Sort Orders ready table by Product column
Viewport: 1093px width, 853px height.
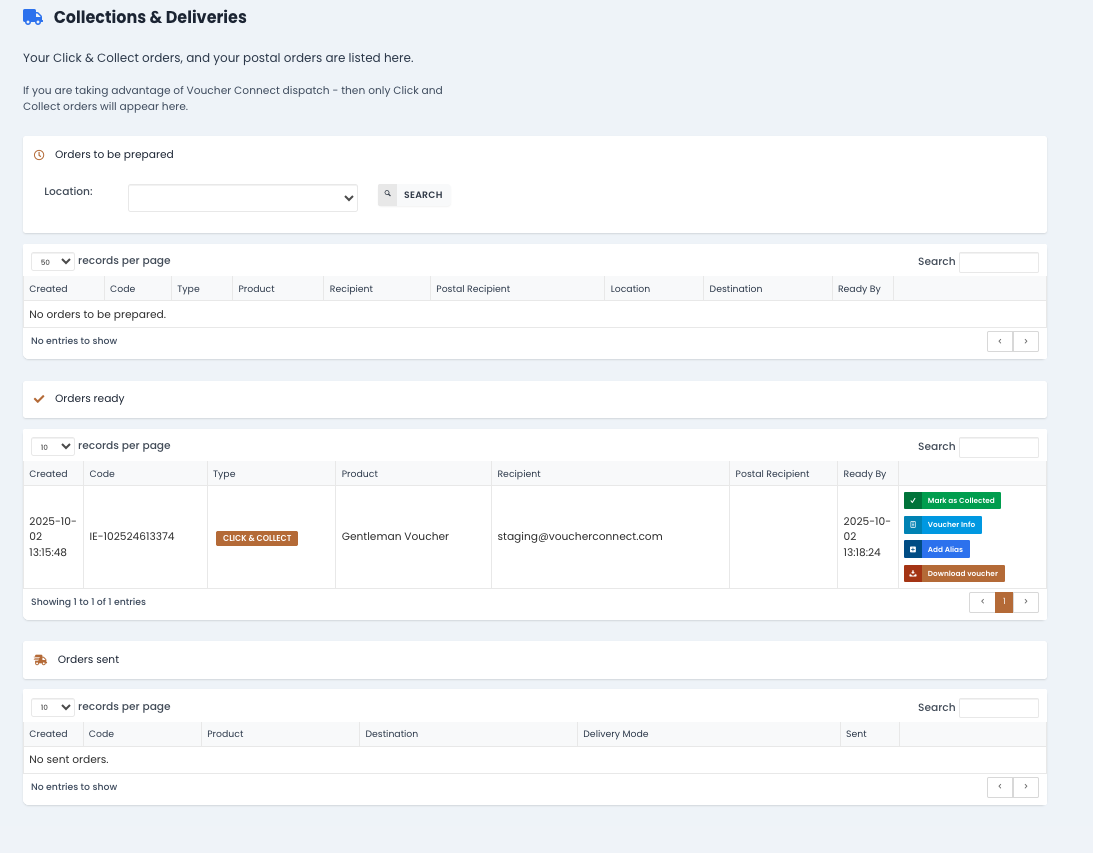360,474
